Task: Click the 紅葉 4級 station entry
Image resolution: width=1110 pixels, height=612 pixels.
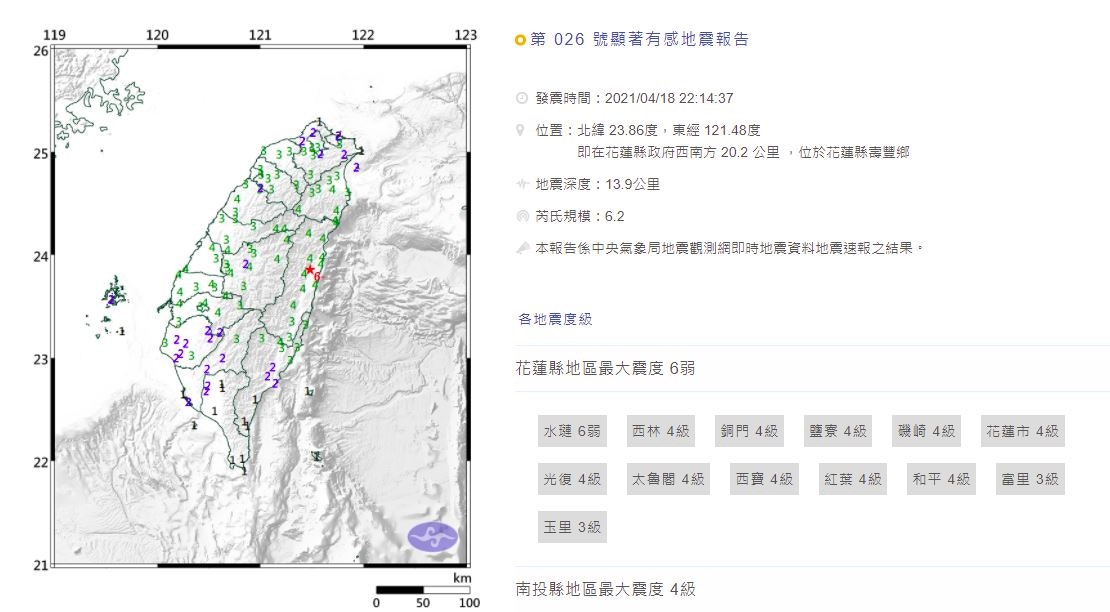Action: pyautogui.click(x=850, y=479)
